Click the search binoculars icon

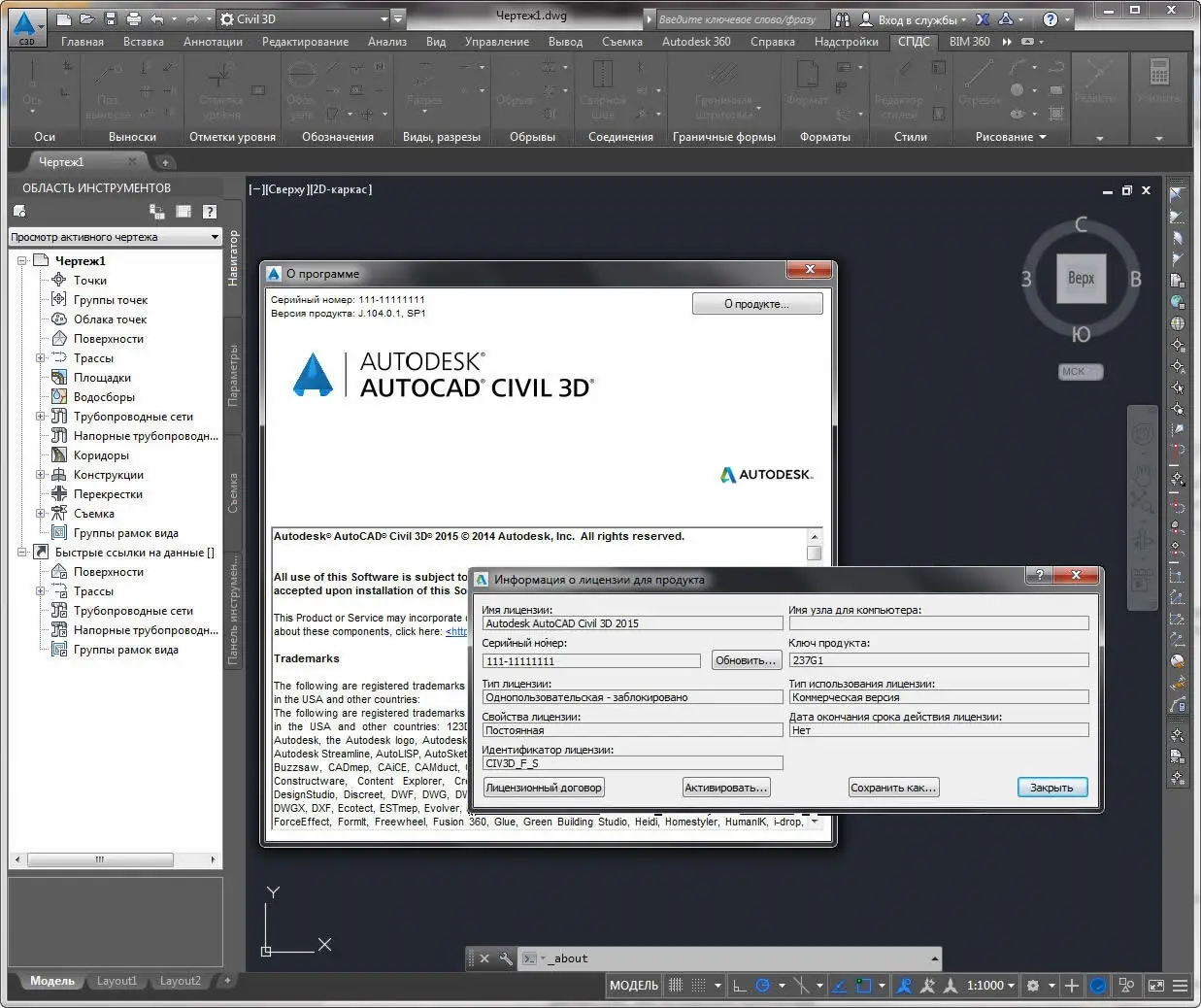coord(842,19)
